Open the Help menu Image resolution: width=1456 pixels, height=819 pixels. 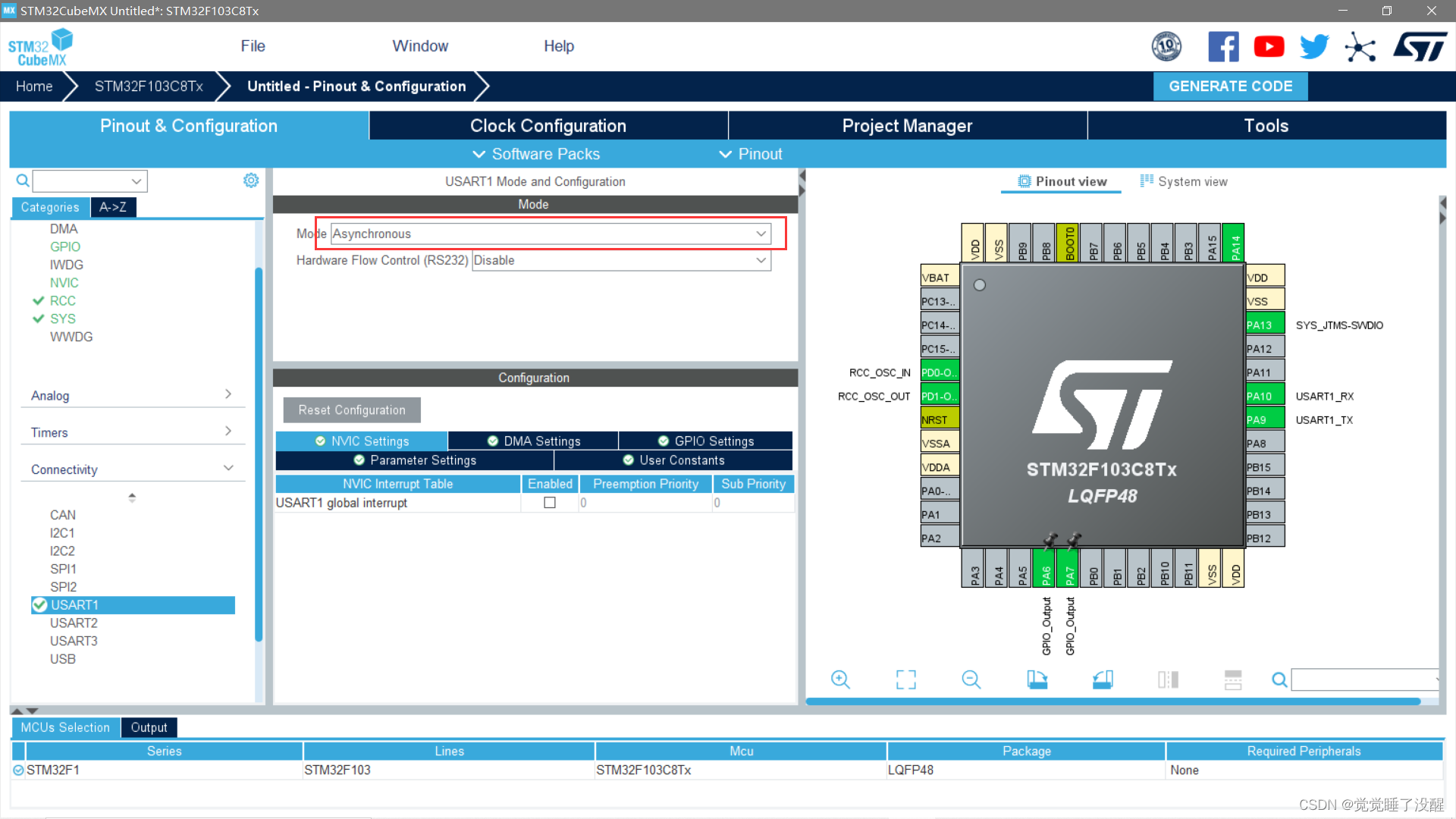(x=559, y=46)
